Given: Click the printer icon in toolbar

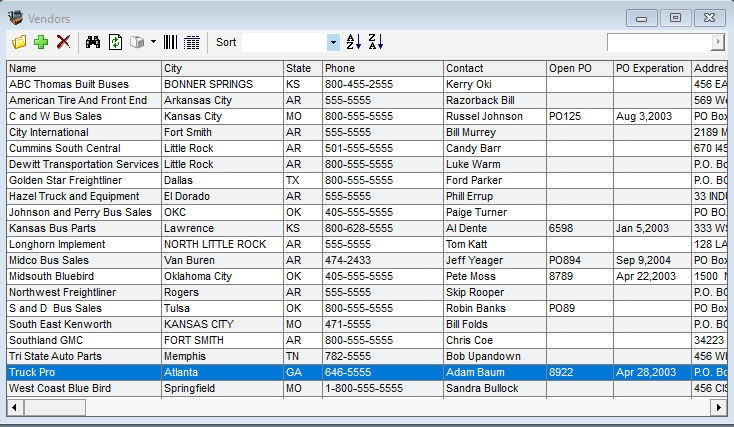Looking at the screenshot, I should tap(137, 42).
